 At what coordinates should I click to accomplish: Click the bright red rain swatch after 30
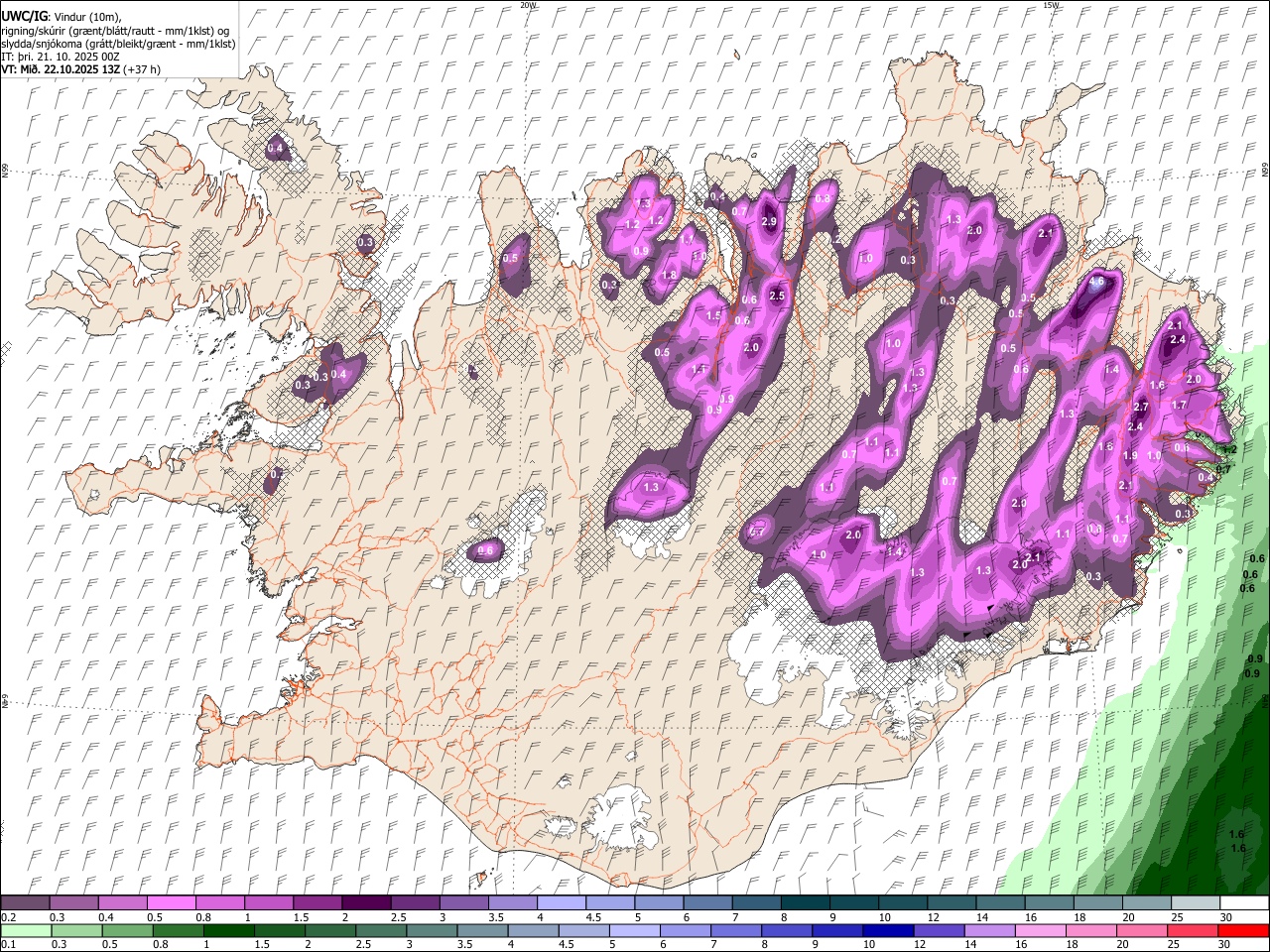(x=1244, y=930)
